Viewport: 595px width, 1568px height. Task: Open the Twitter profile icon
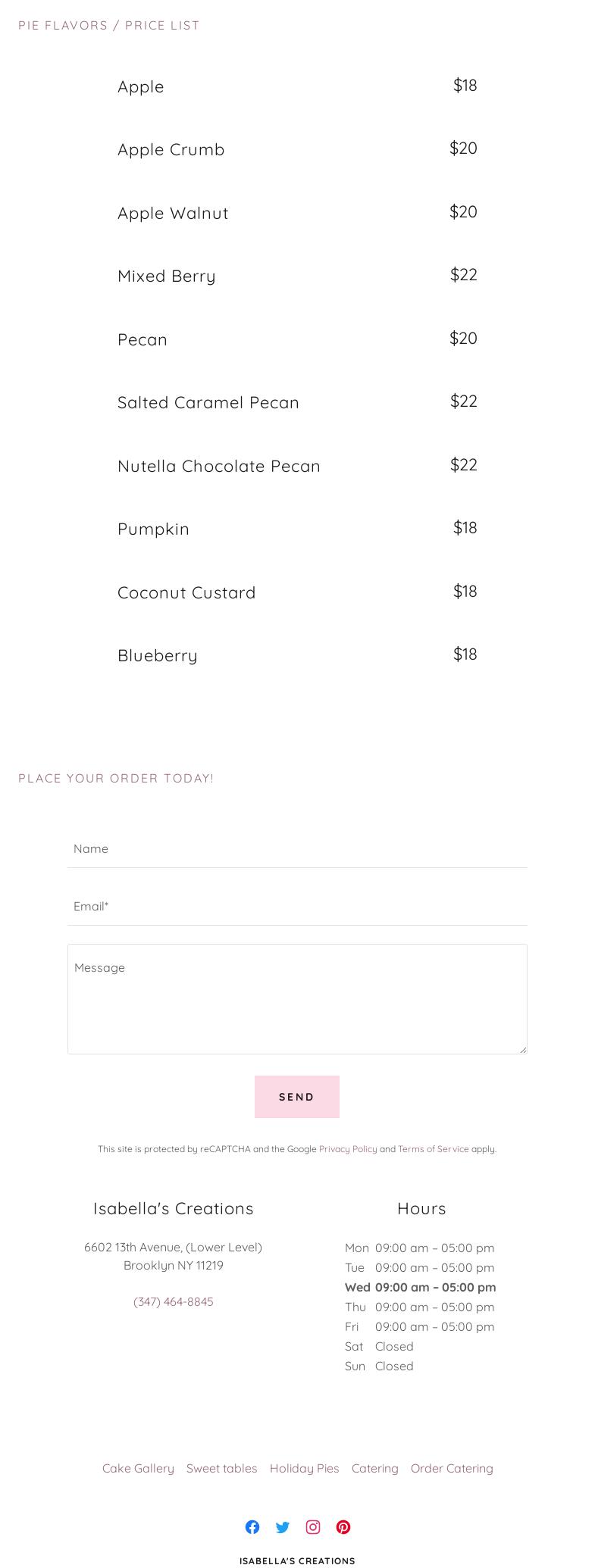pyautogui.click(x=283, y=1527)
